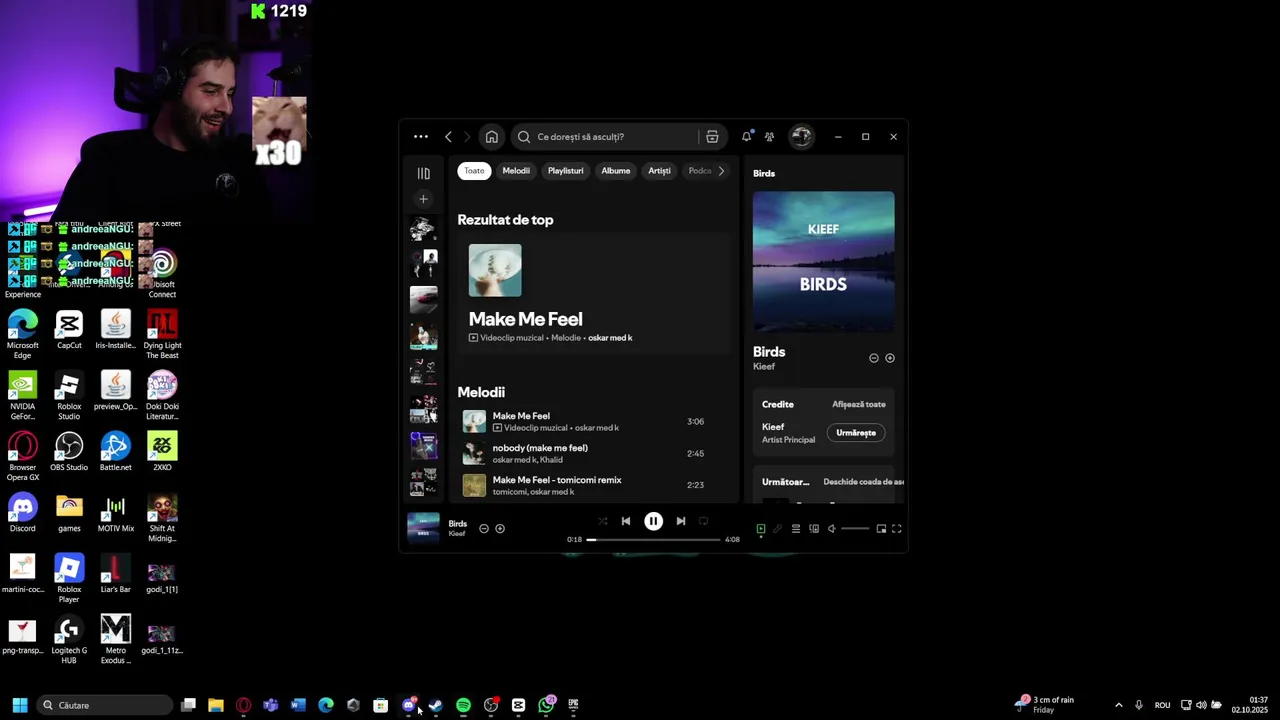Open Spotify from taskbar
Screen dimensions: 1280x720
coord(463,705)
